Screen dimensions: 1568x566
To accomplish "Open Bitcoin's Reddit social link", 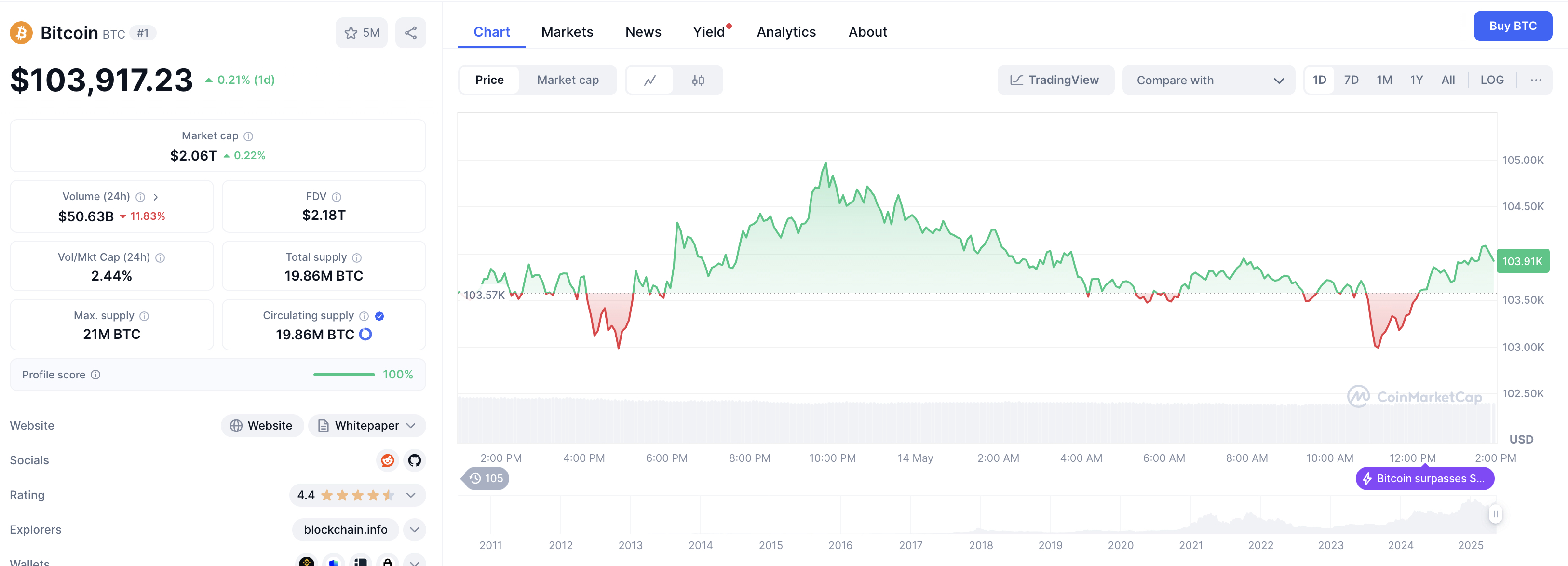I will [387, 460].
